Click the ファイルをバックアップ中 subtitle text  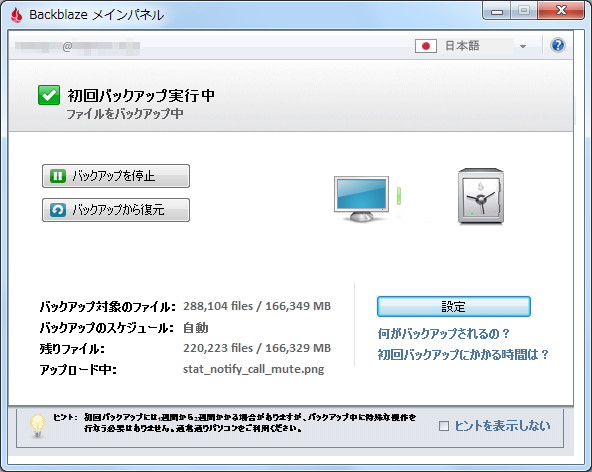(x=125, y=114)
